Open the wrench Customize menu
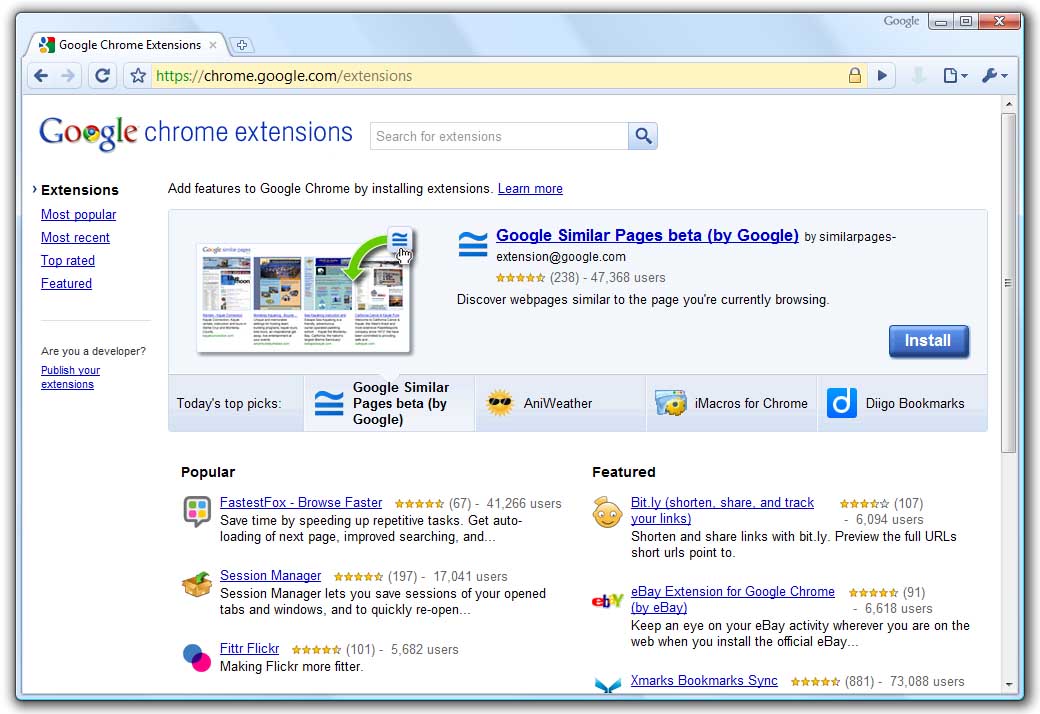 [994, 76]
